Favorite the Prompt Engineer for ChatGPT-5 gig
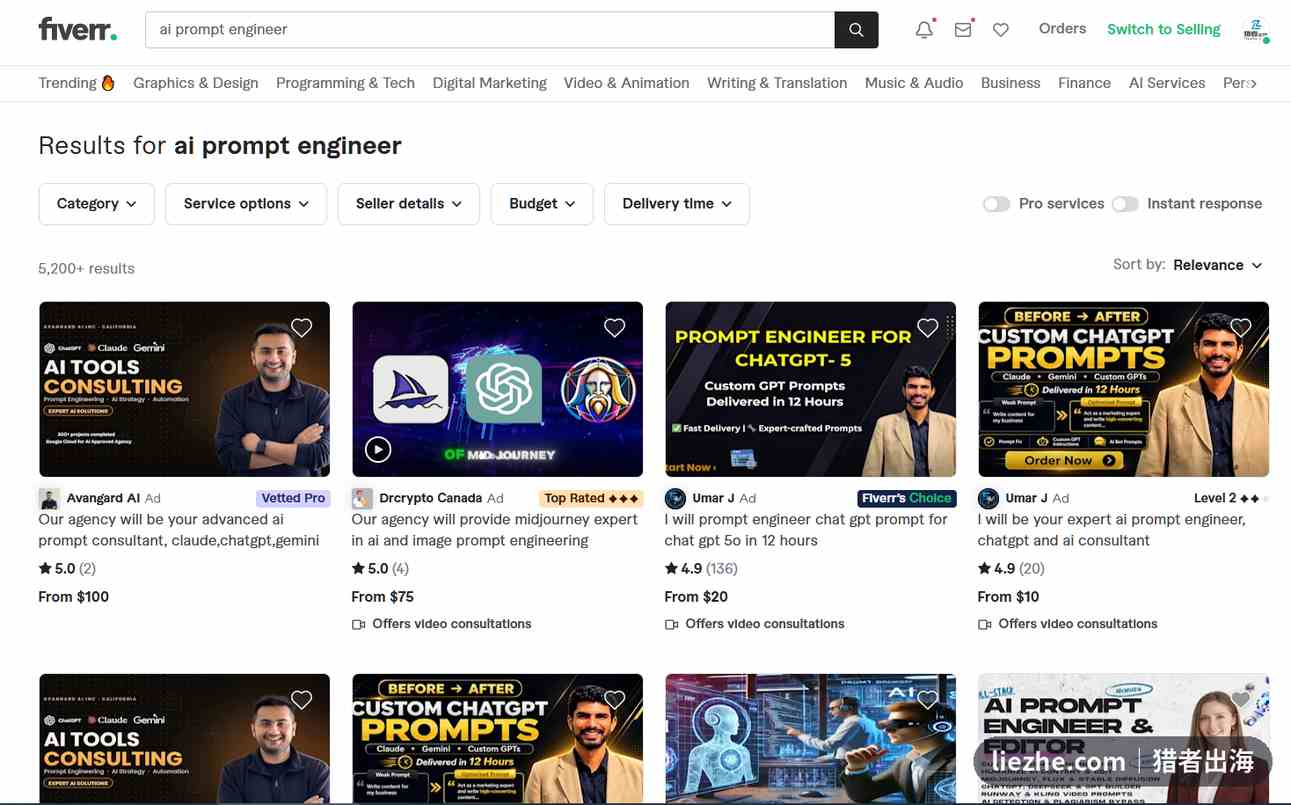Screen dimensions: 1291x805 click(x=927, y=327)
